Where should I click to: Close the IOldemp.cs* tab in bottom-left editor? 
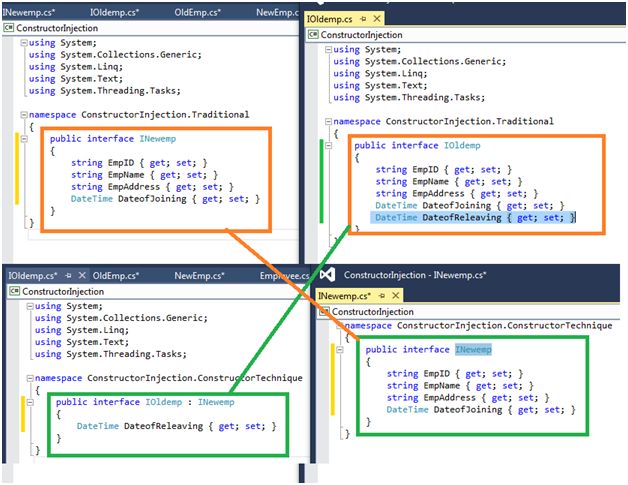[x=82, y=276]
